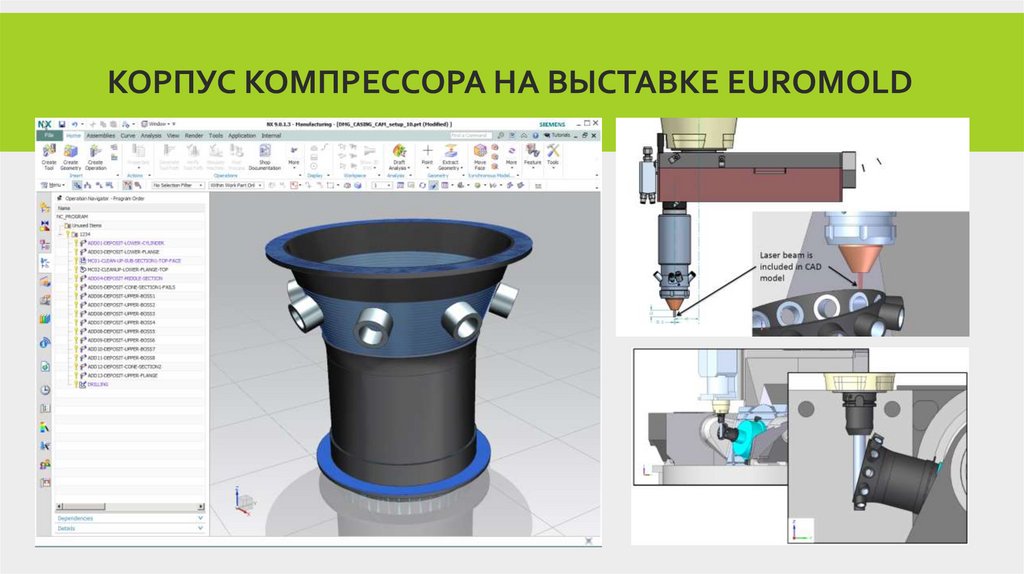
Task: Open the Machining Feature Navigator sidebar icon
Action: 44,281
